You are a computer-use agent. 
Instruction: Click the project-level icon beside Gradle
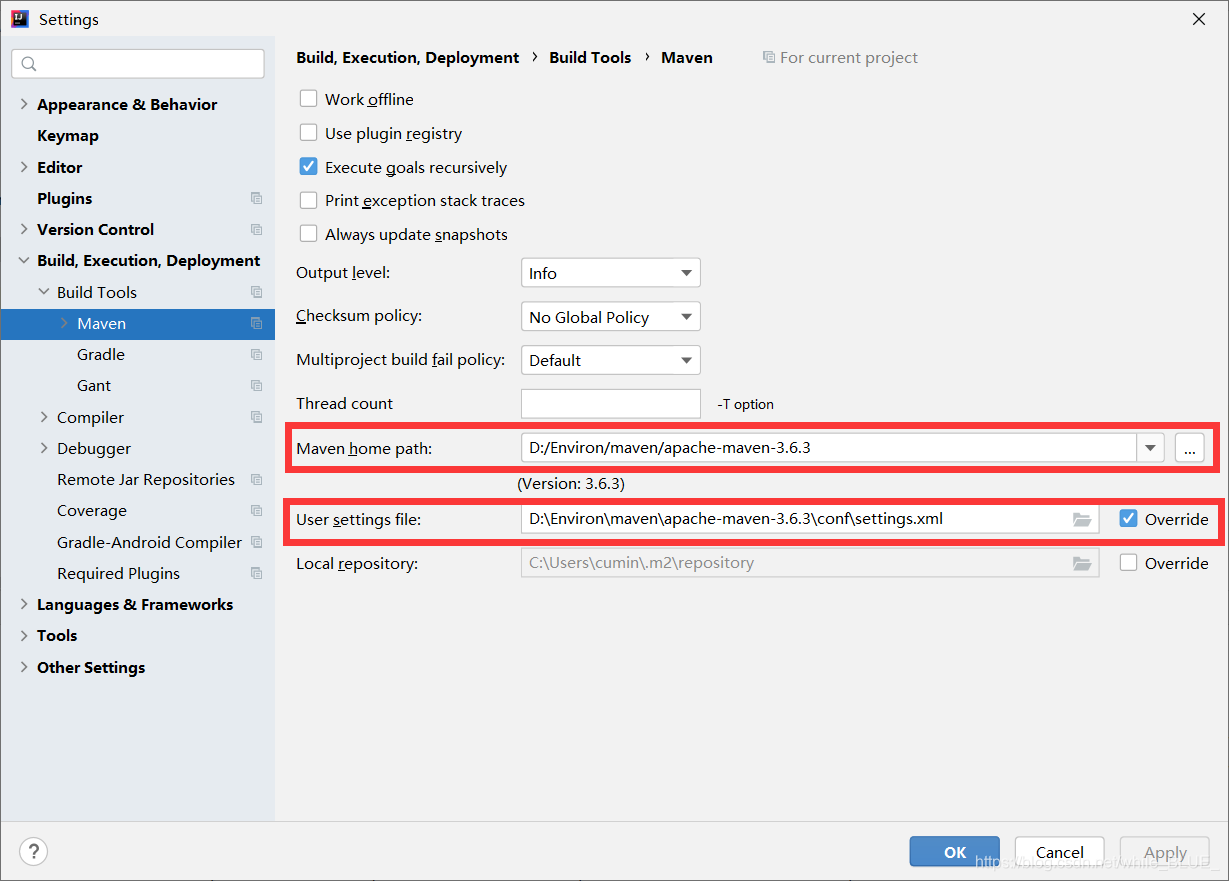pos(257,354)
